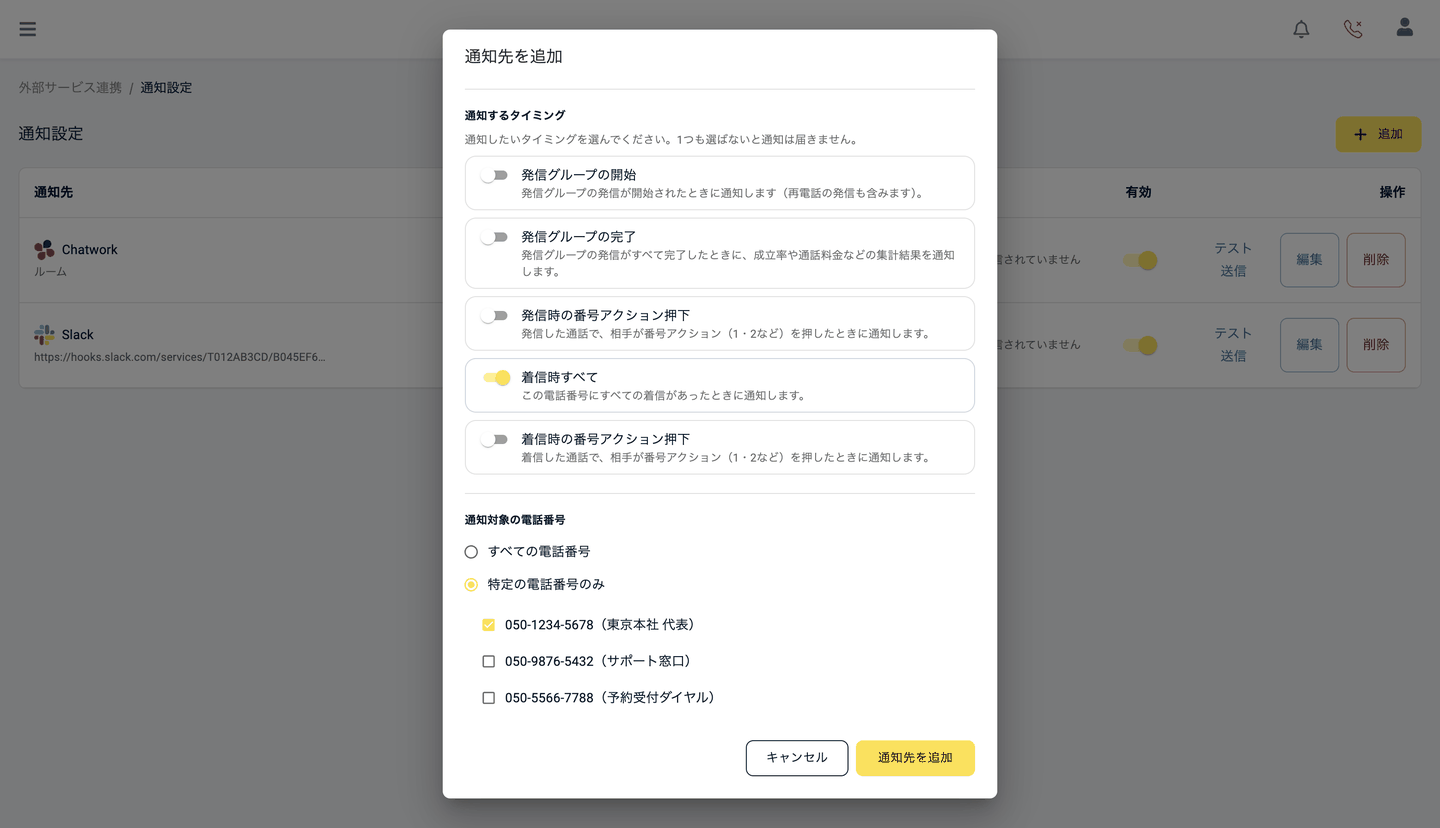The height and width of the screenshot is (828, 1440).
Task: Click the 通知設定 page heading
Action: coord(51,134)
